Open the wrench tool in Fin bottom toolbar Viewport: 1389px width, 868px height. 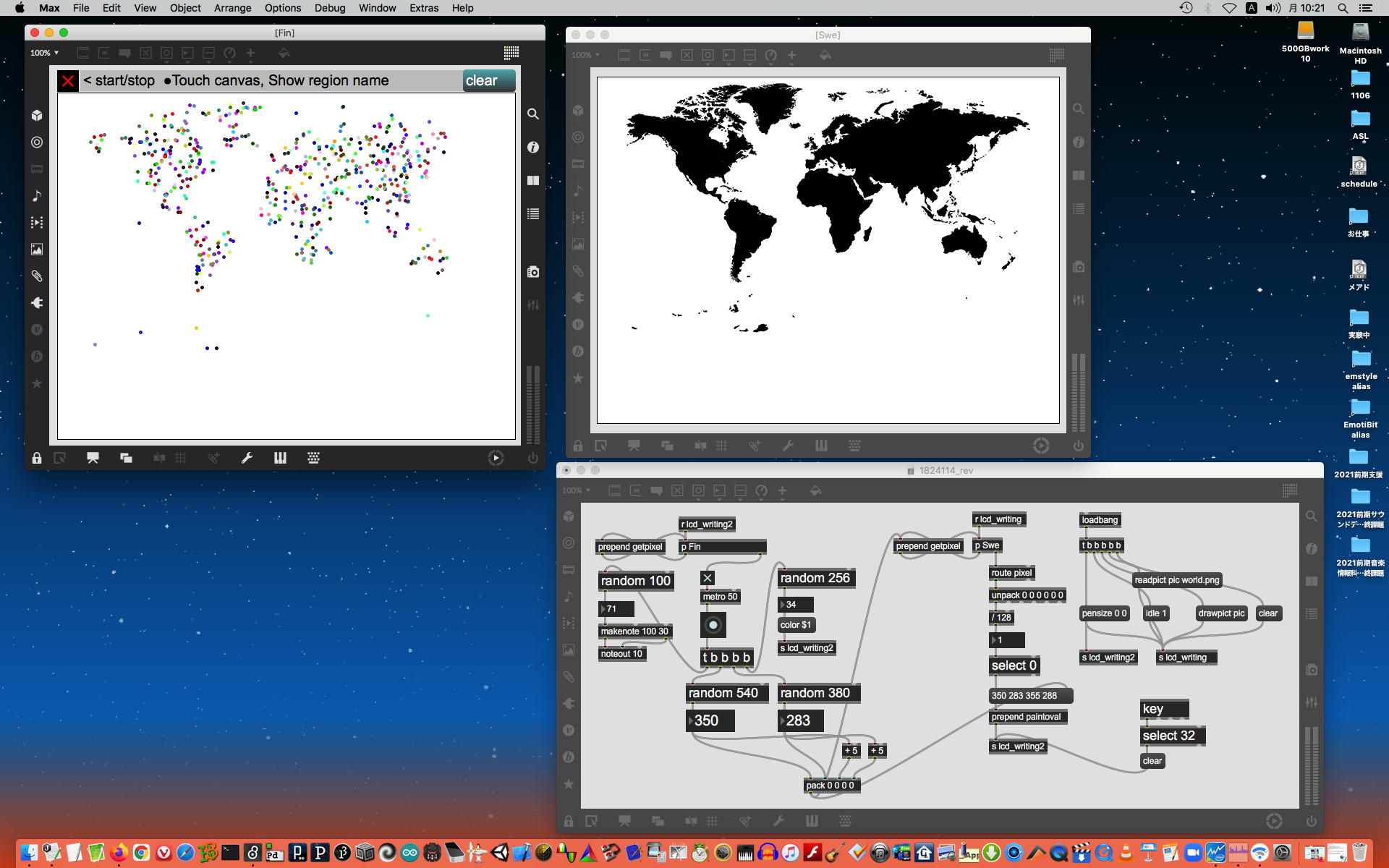point(247,458)
